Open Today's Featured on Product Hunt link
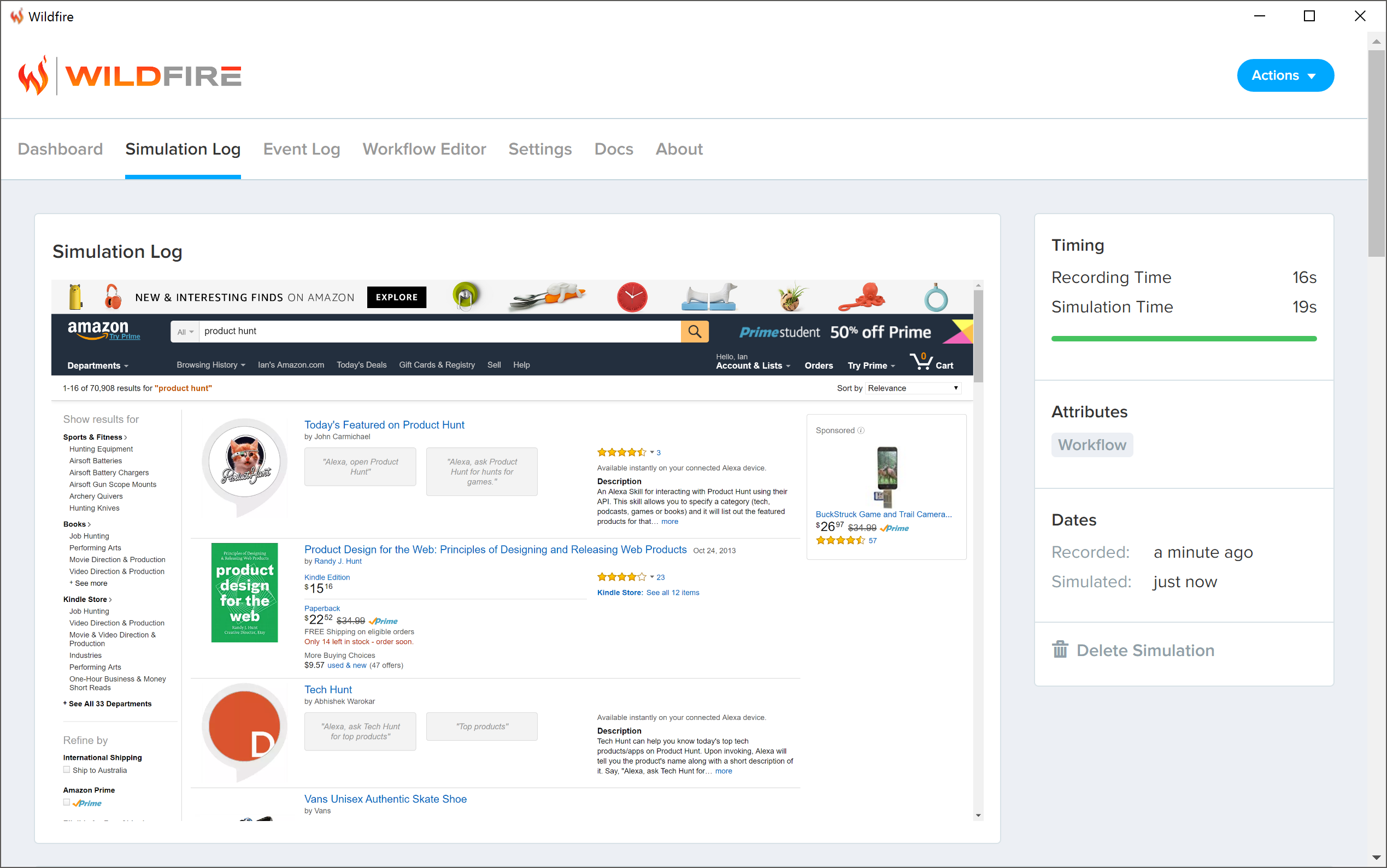Image resolution: width=1387 pixels, height=868 pixels. pos(384,425)
